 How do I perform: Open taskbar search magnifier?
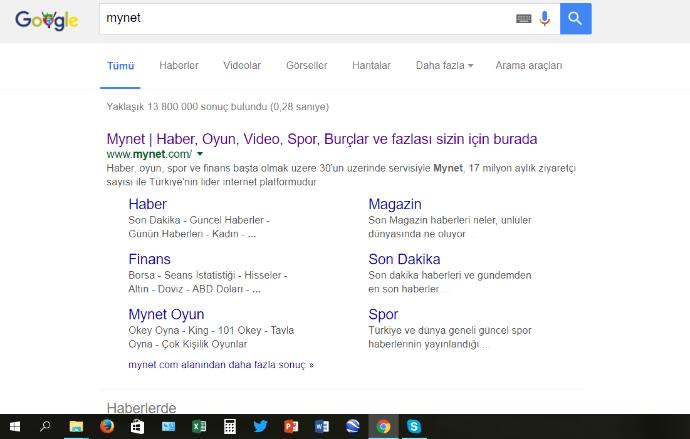click(x=45, y=426)
